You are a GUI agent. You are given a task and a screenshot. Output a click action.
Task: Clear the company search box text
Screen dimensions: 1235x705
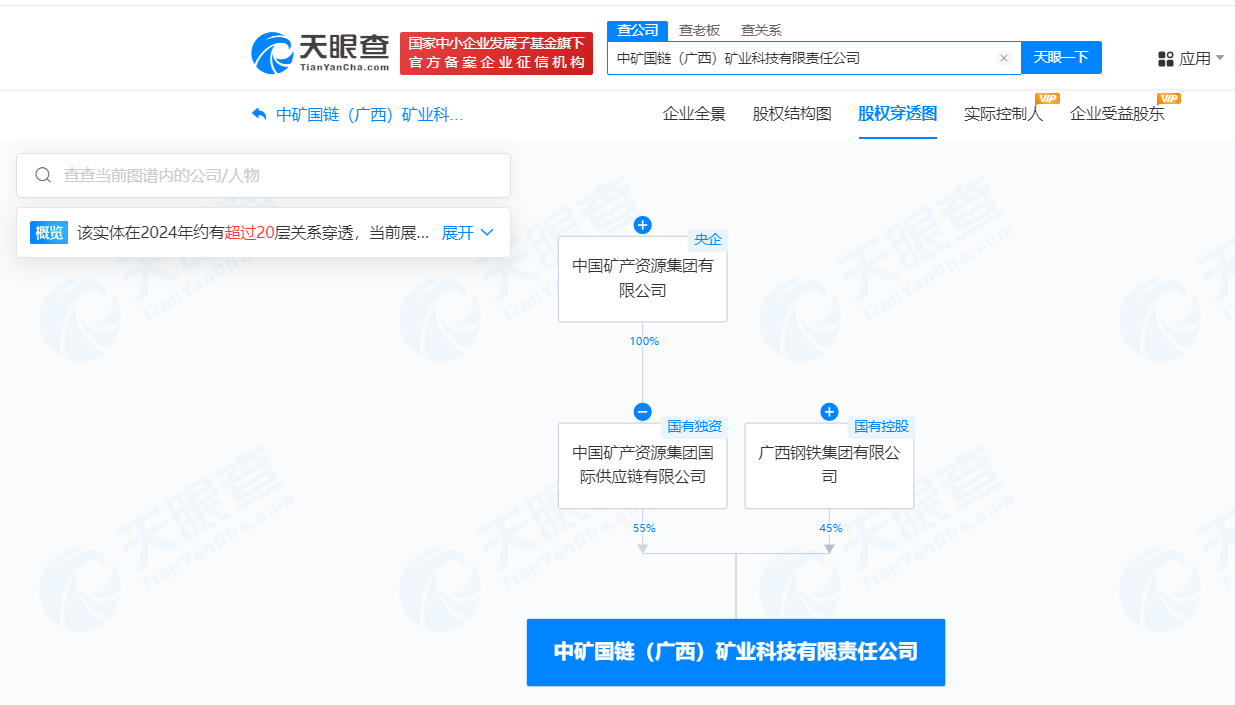[1003, 58]
